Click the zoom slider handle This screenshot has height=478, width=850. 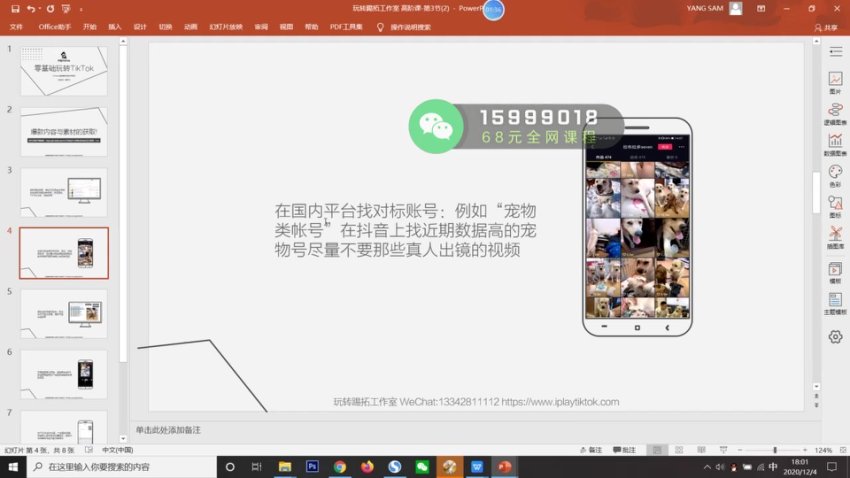pos(776,451)
